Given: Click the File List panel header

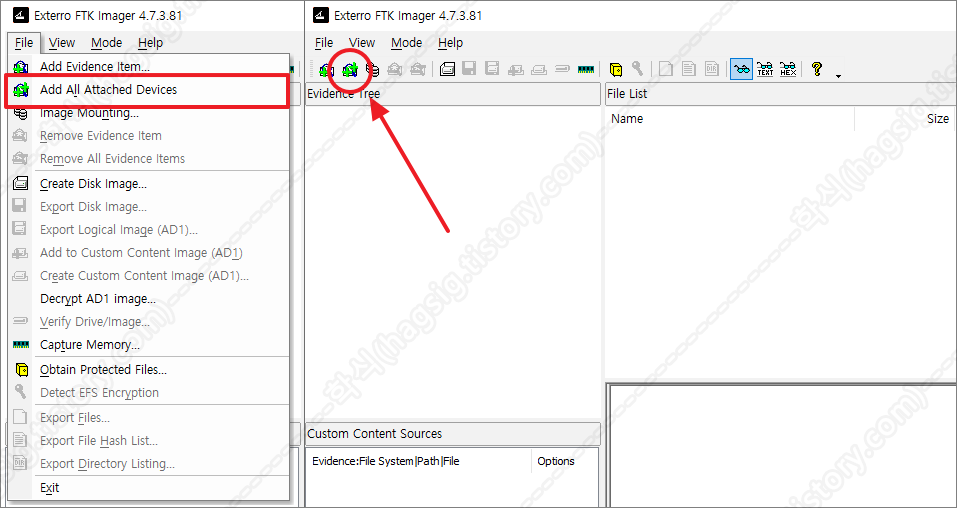Looking at the screenshot, I should [781, 94].
